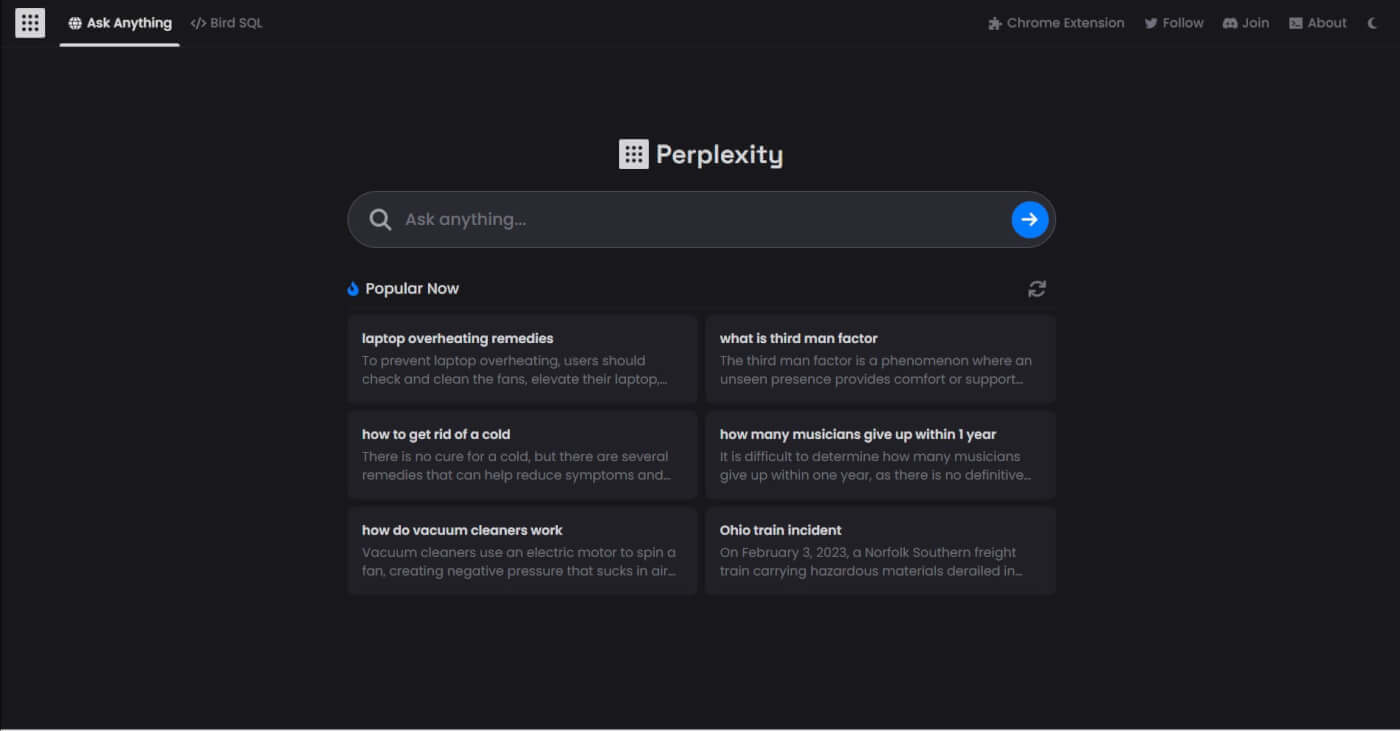Image resolution: width=1400 pixels, height=731 pixels.
Task: Click the code icon beside Bird SQL
Action: (x=197, y=22)
